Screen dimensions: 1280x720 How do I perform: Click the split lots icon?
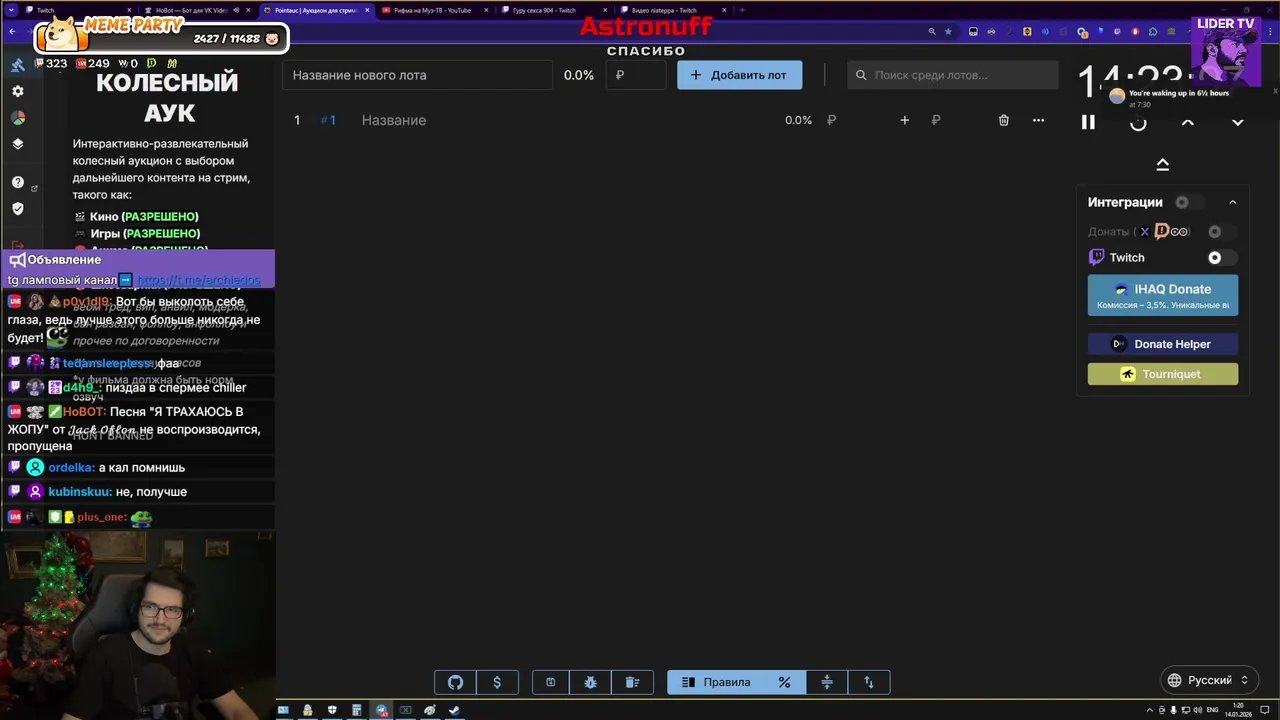pyautogui.click(x=827, y=682)
